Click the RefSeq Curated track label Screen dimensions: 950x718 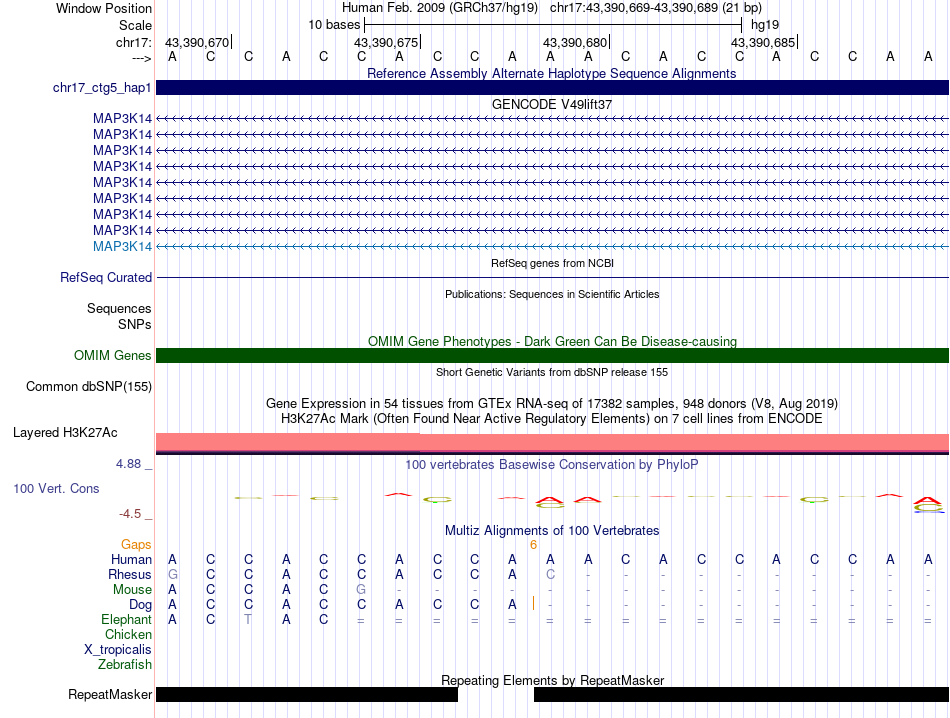[105, 278]
